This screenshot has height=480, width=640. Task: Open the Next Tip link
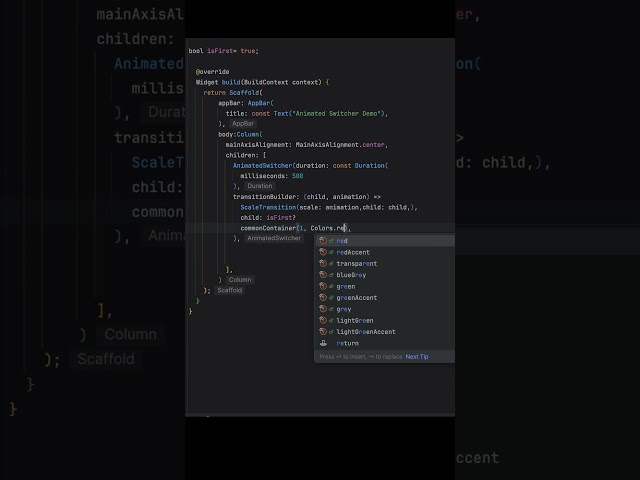(x=417, y=357)
